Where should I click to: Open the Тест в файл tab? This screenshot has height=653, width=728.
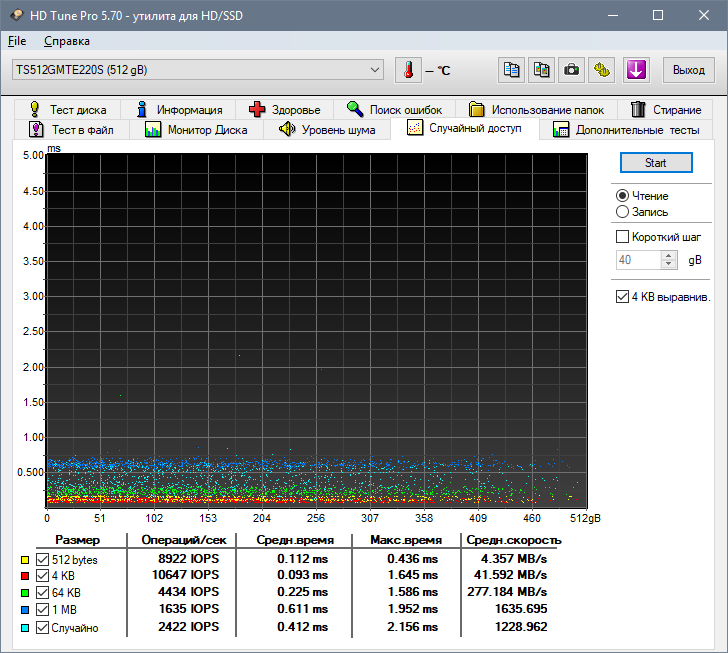click(x=72, y=130)
